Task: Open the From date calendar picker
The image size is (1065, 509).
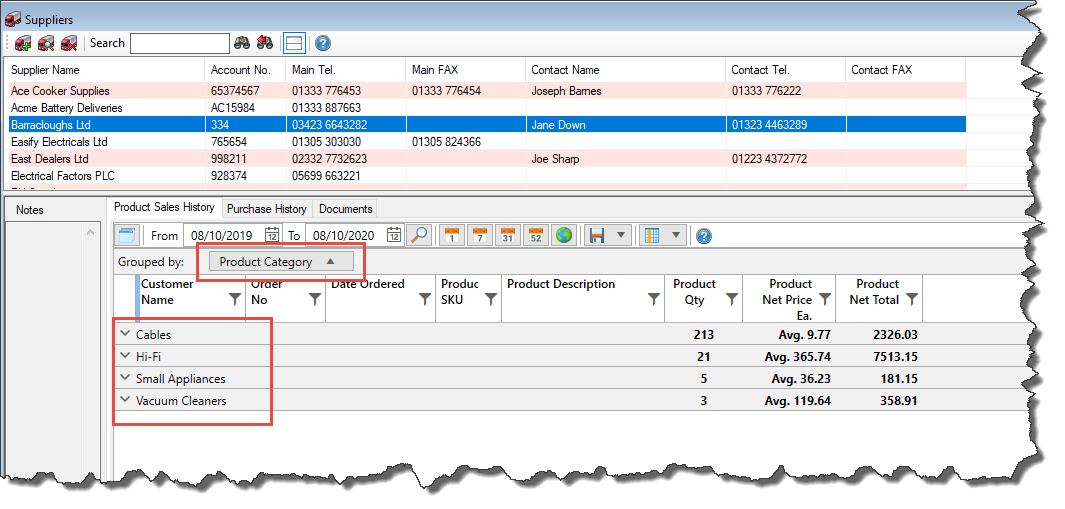Action: click(x=272, y=235)
